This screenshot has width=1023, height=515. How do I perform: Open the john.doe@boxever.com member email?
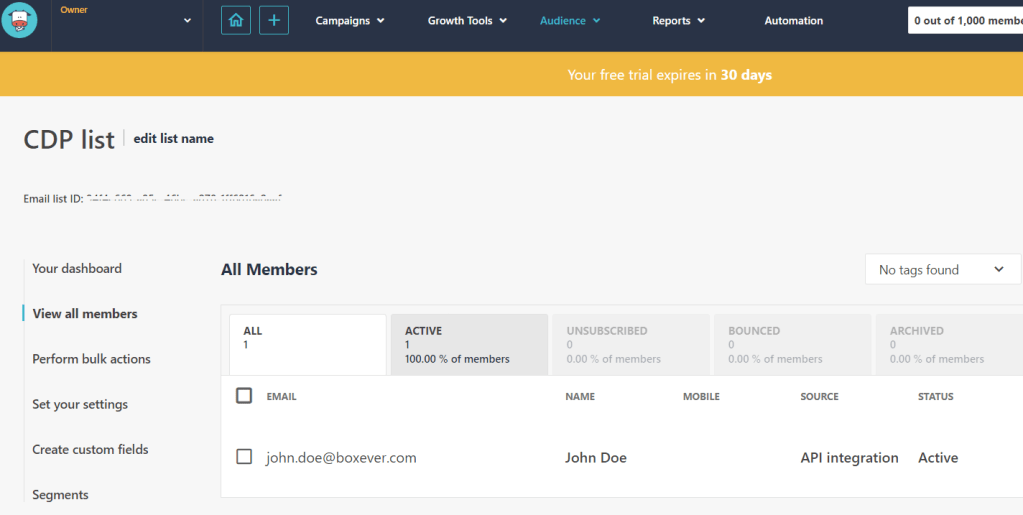341,458
